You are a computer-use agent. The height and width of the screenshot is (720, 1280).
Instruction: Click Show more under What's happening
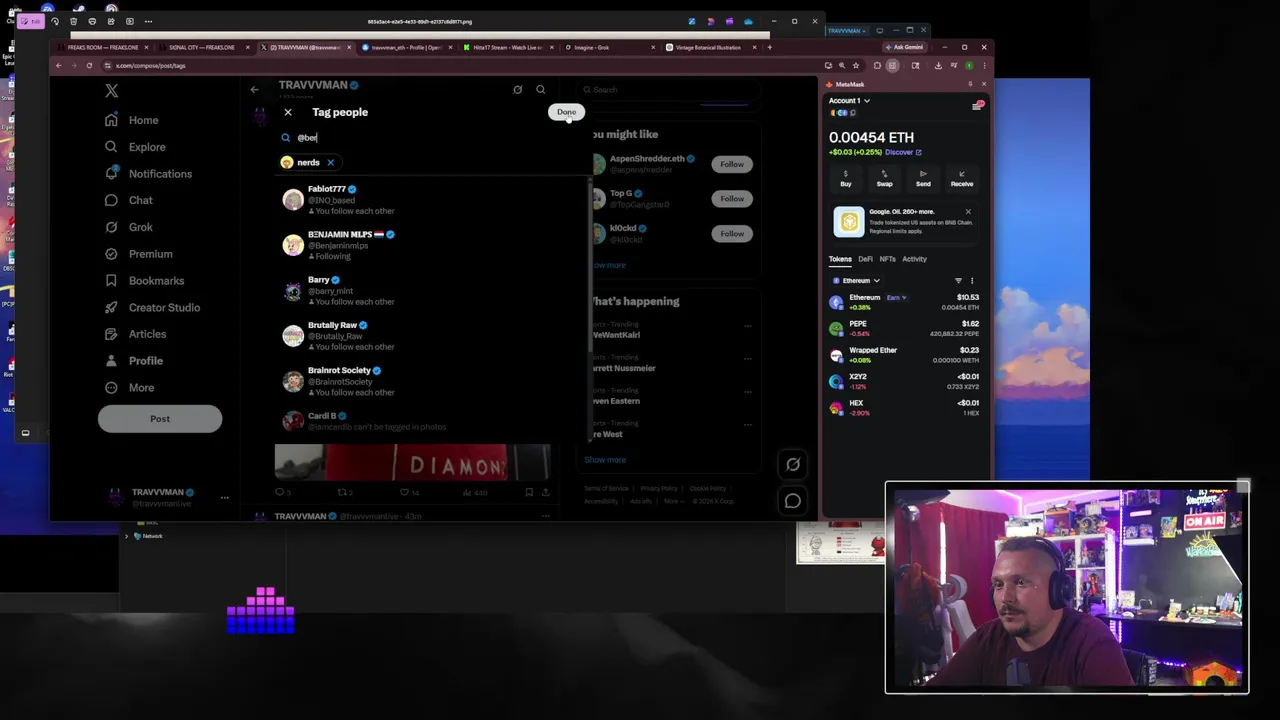pos(605,460)
